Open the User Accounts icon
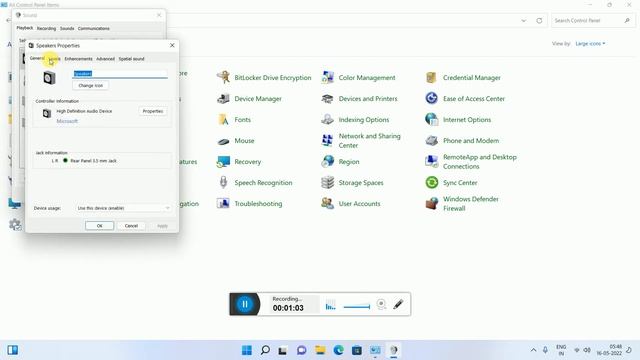 tap(327, 203)
